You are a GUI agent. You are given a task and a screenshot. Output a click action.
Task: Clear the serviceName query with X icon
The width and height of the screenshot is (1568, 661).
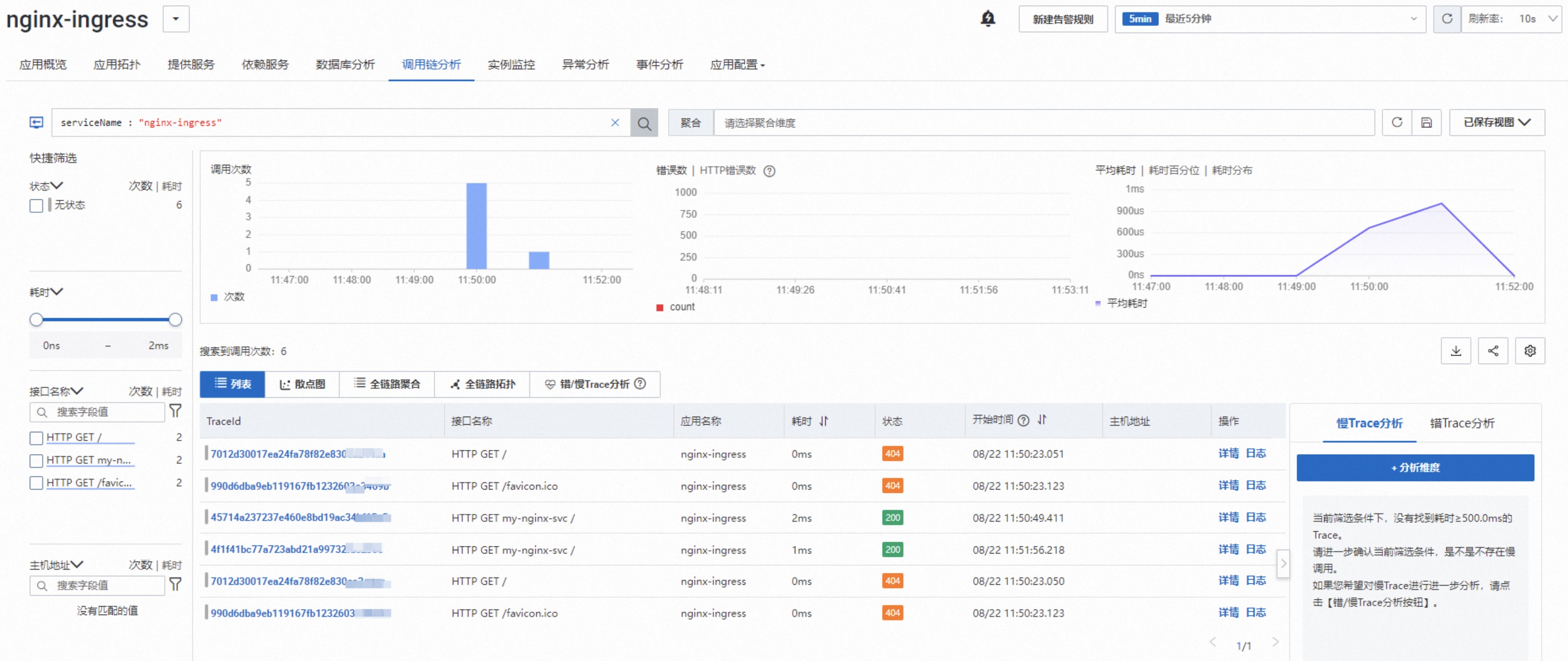click(615, 122)
